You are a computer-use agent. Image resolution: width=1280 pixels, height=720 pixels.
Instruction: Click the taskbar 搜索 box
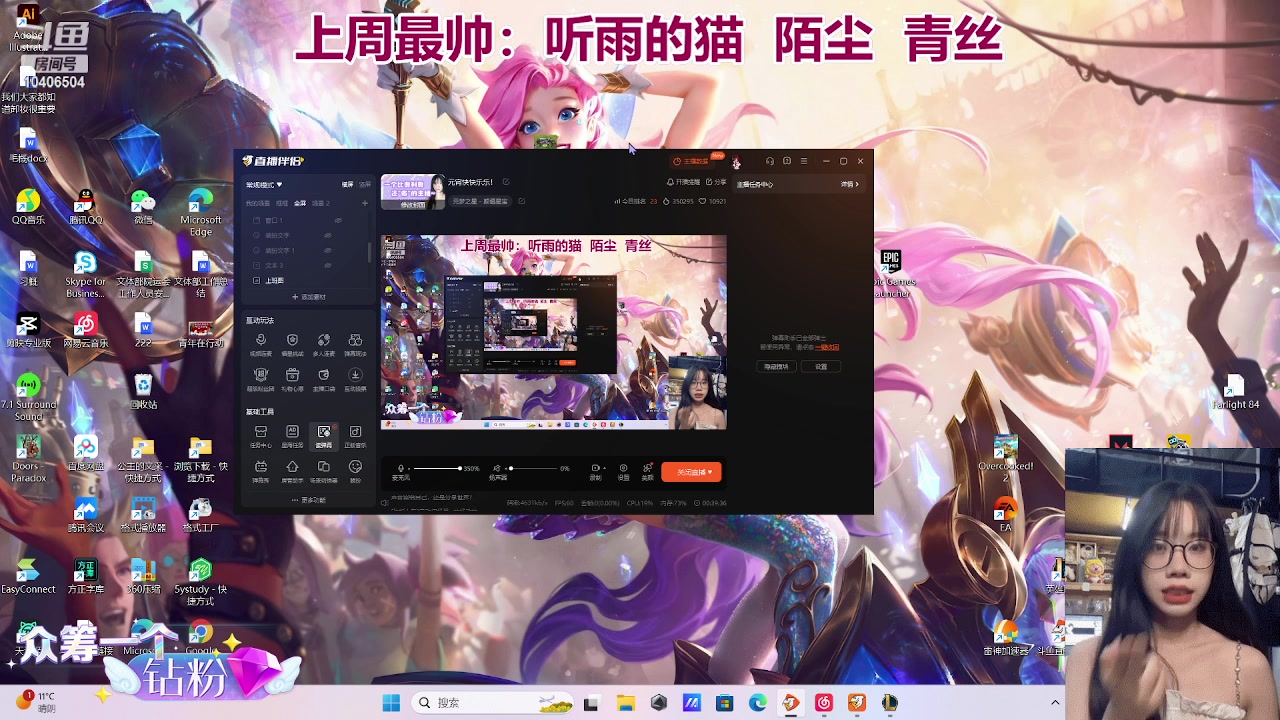tap(492, 703)
